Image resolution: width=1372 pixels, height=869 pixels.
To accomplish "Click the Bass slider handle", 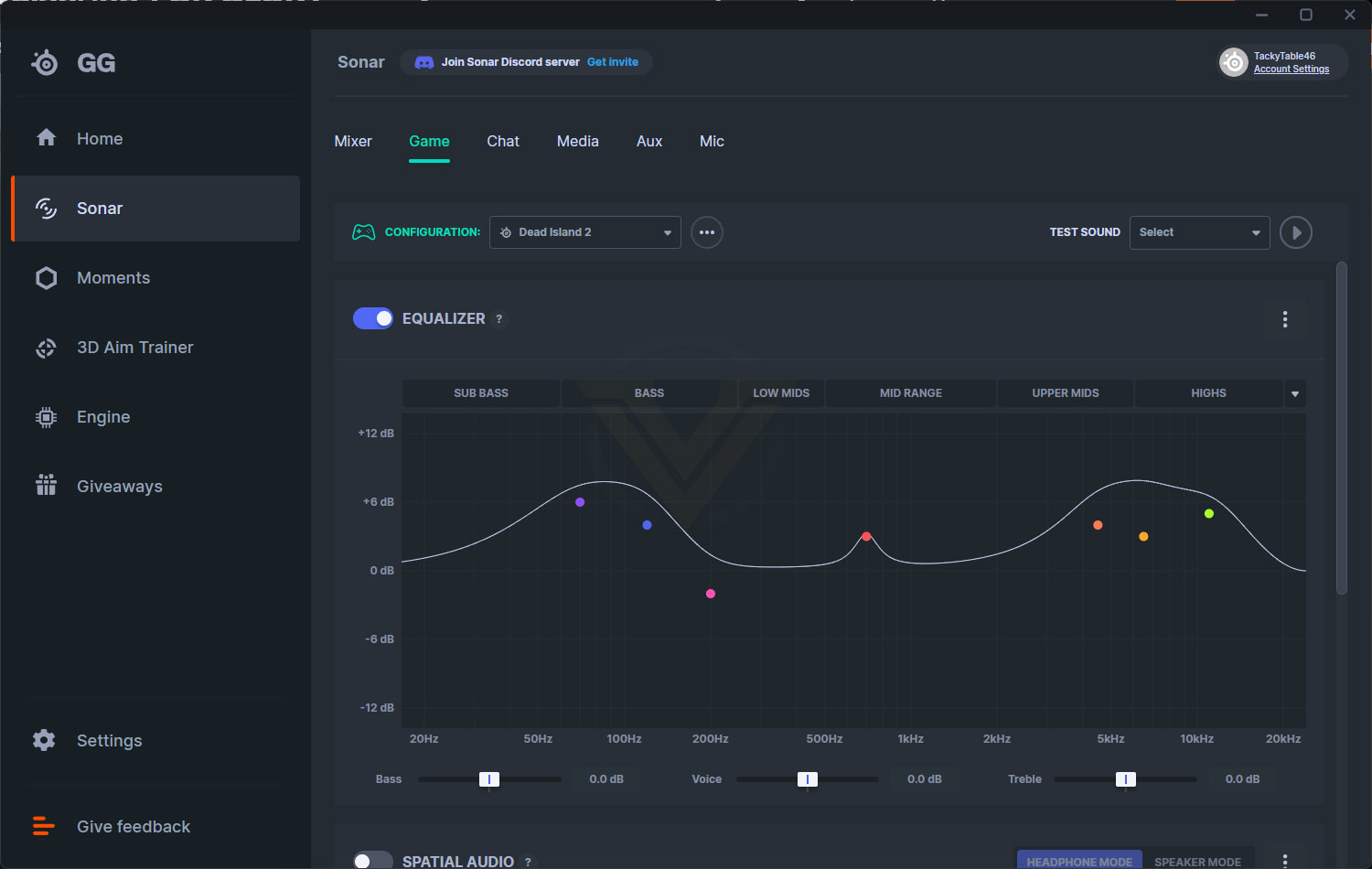I will 489,779.
